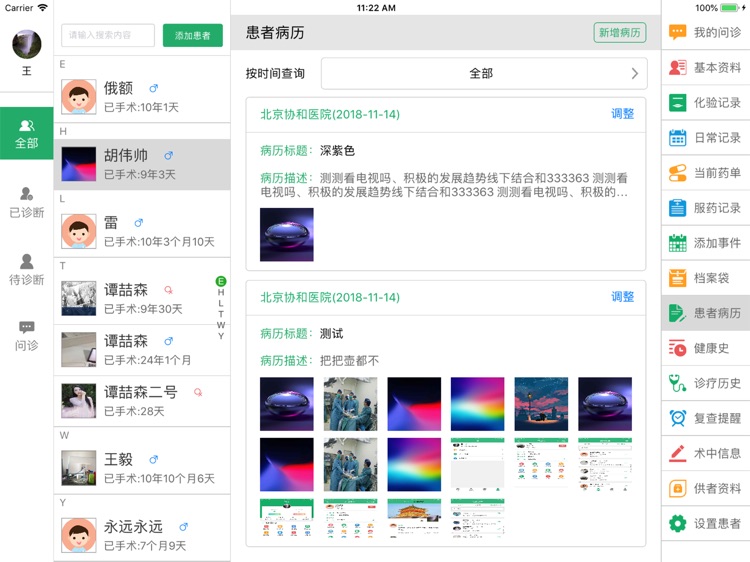Click 调整 on 深紫色 record
Image resolution: width=750 pixels, height=562 pixels.
(x=622, y=114)
